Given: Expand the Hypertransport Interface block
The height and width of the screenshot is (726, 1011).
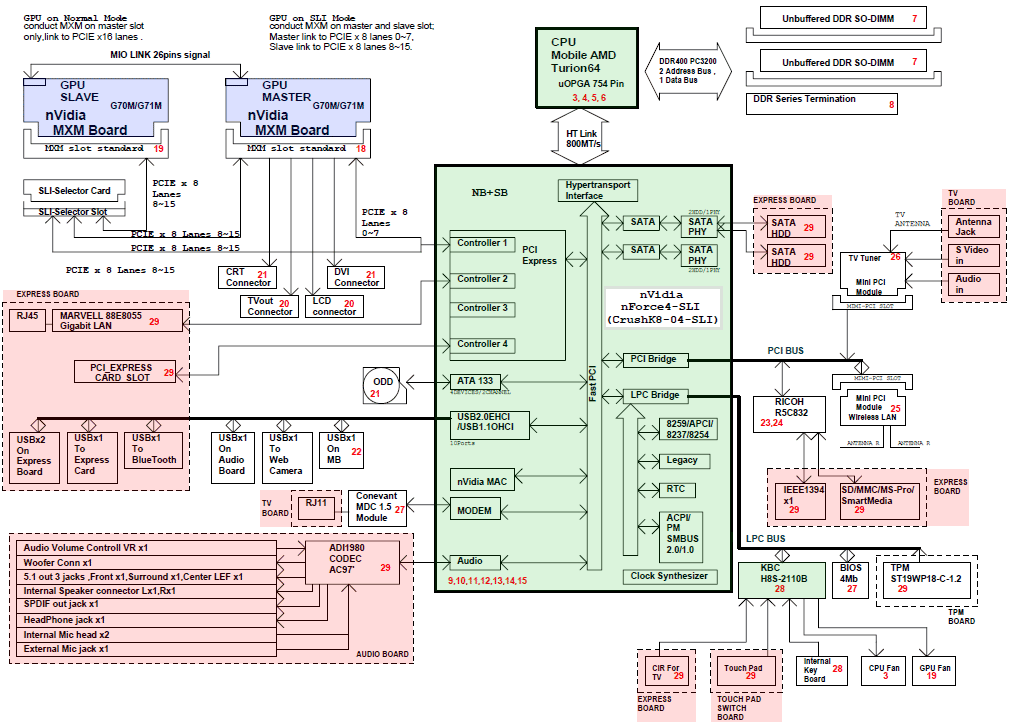Looking at the screenshot, I should pyautogui.click(x=596, y=191).
